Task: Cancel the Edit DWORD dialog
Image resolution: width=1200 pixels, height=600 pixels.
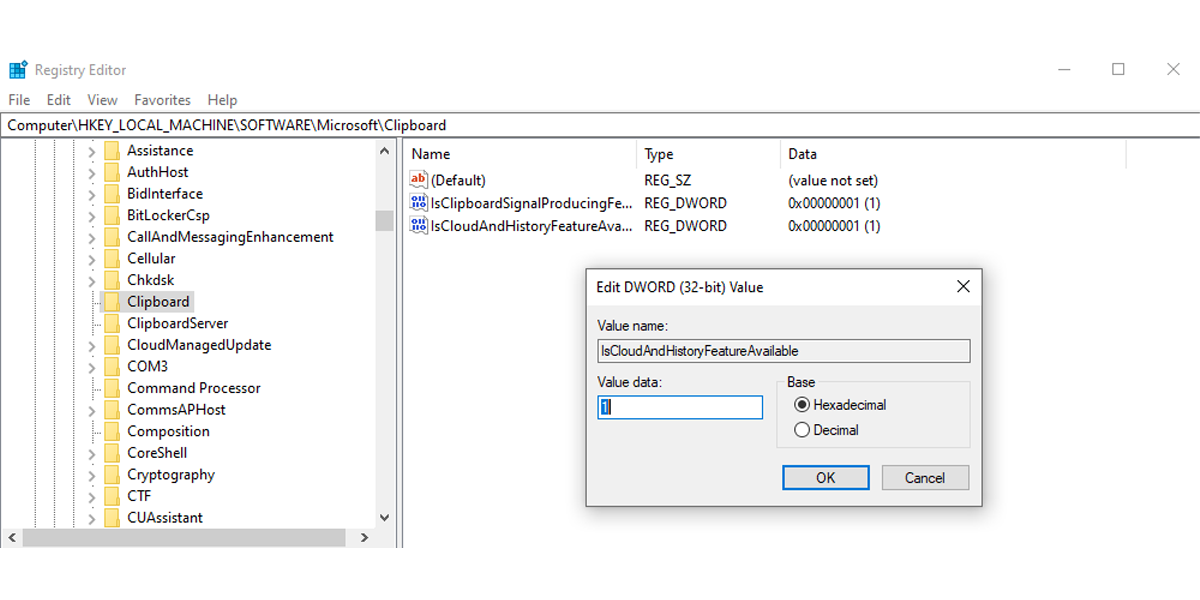Action: pyautogui.click(x=925, y=478)
